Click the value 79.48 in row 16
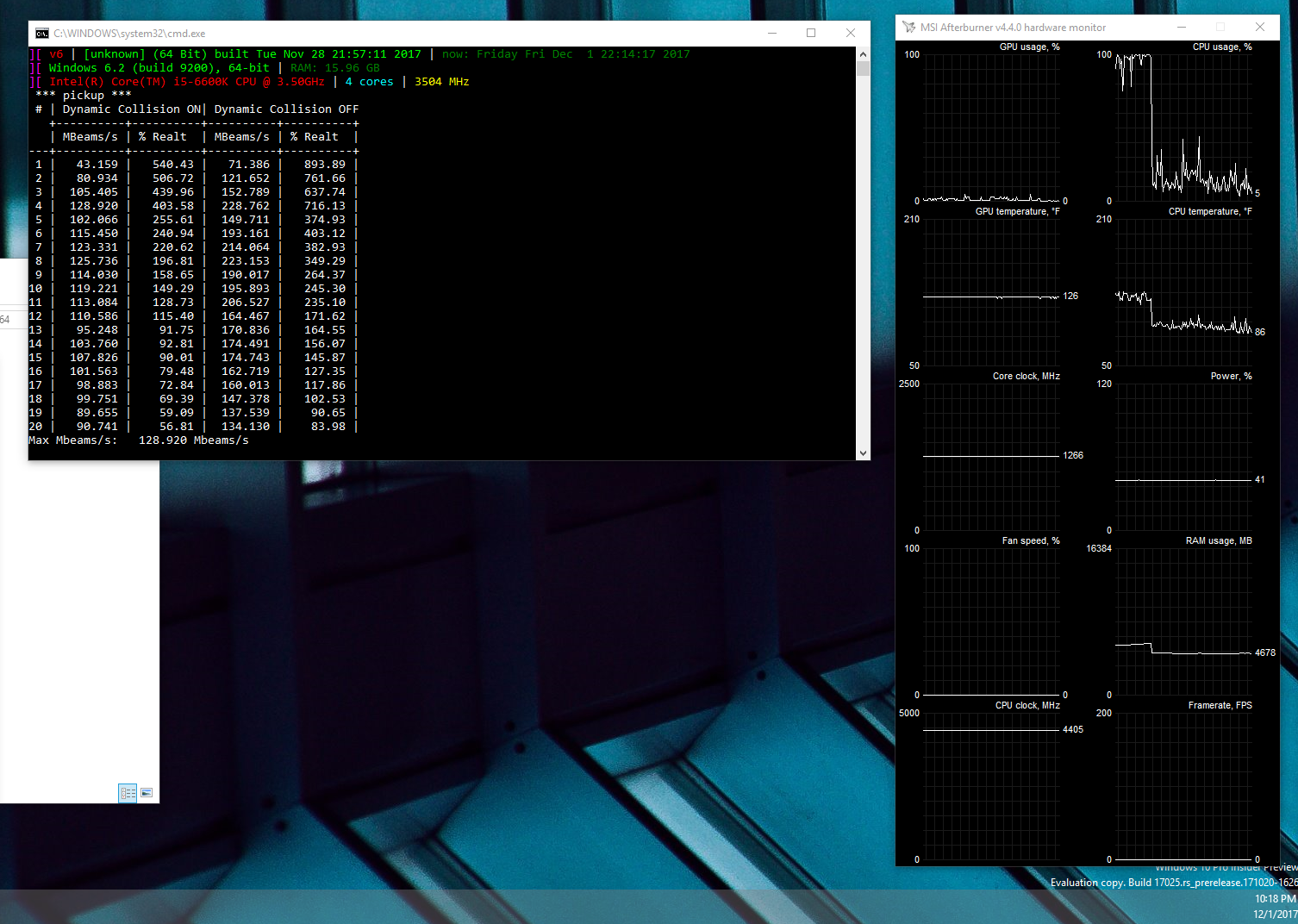 tap(177, 371)
